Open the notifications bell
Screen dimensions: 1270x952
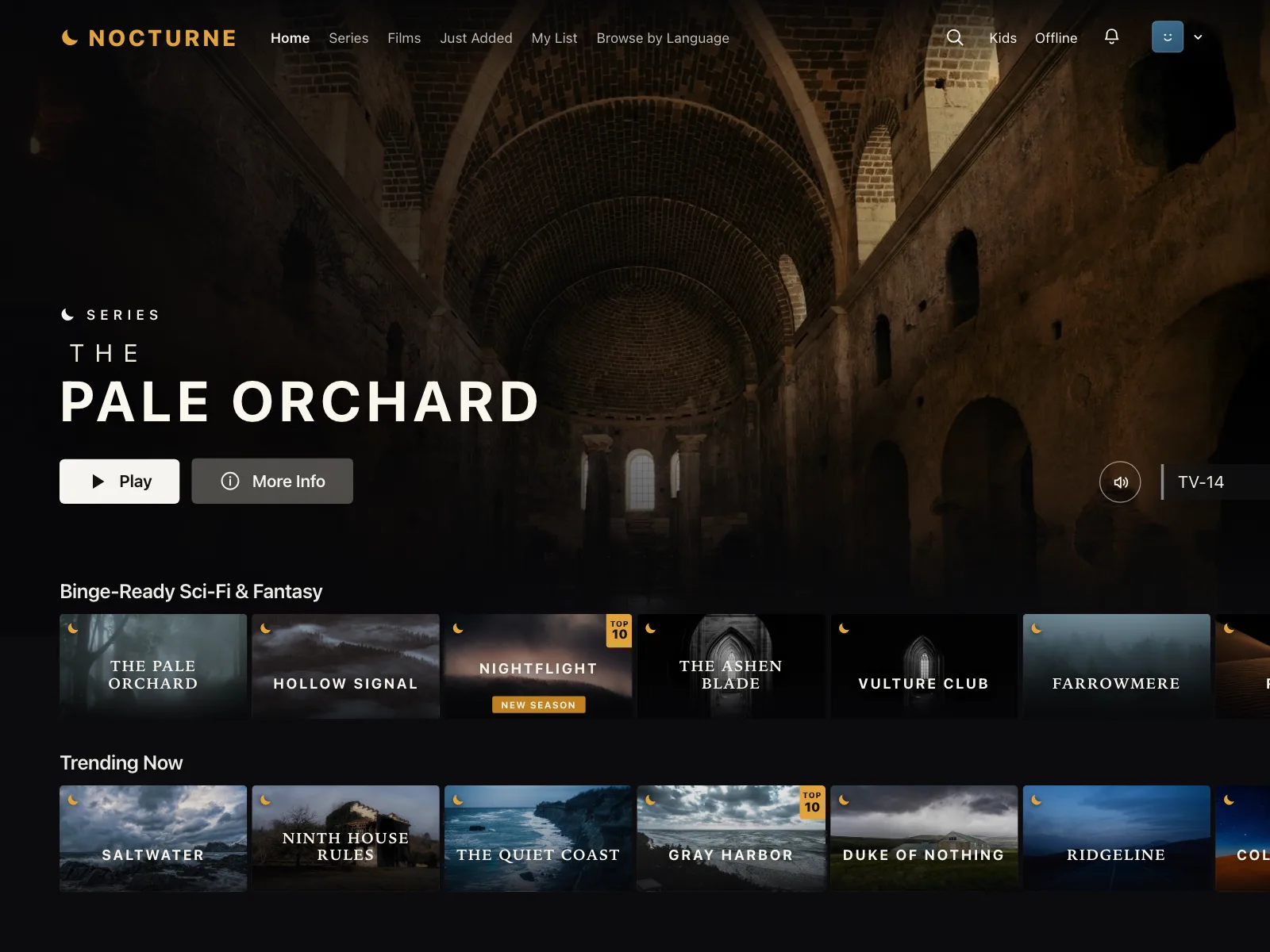click(1112, 36)
